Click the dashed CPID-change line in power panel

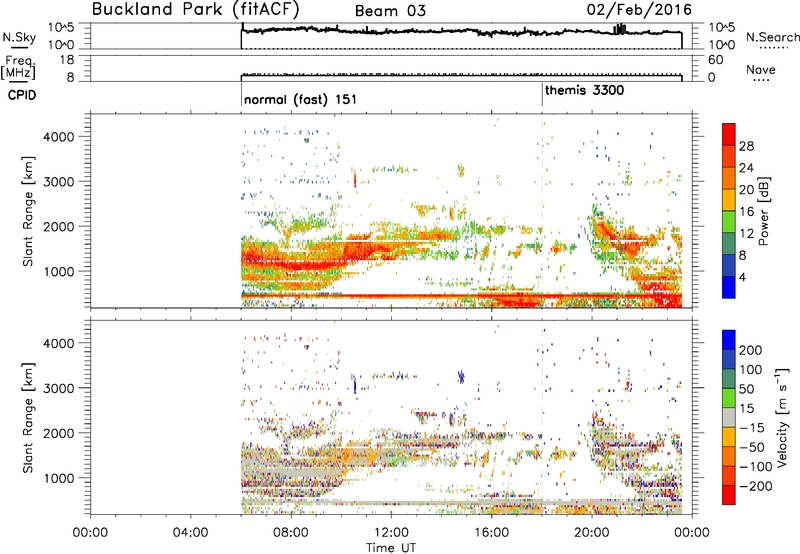click(542, 210)
